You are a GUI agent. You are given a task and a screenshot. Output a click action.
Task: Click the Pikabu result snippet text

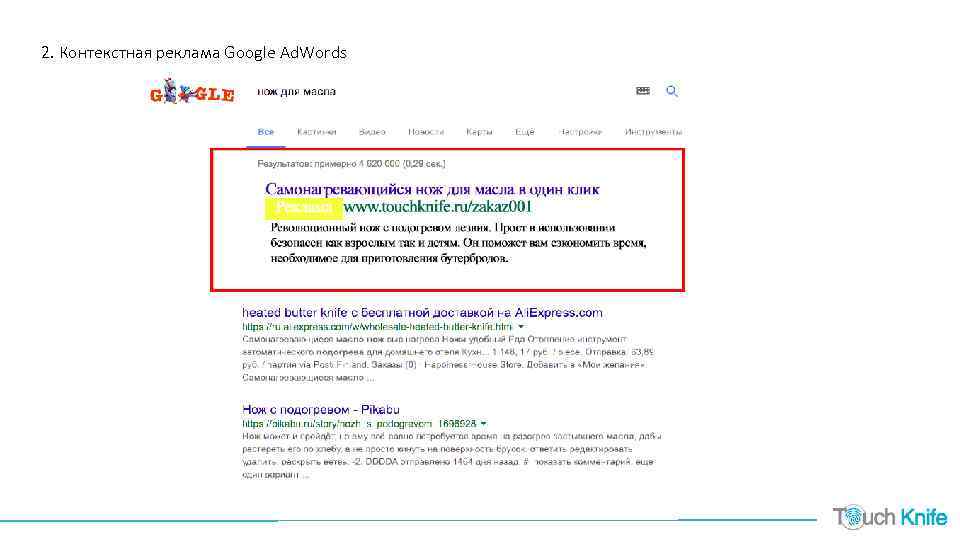(x=452, y=456)
